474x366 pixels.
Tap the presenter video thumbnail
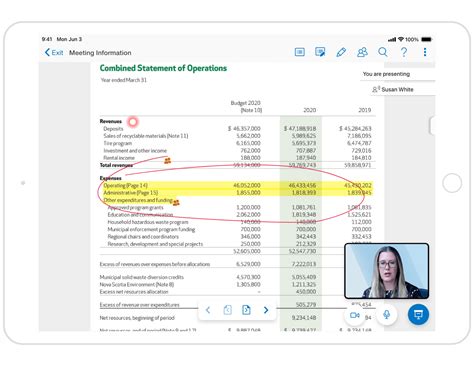tap(386, 271)
